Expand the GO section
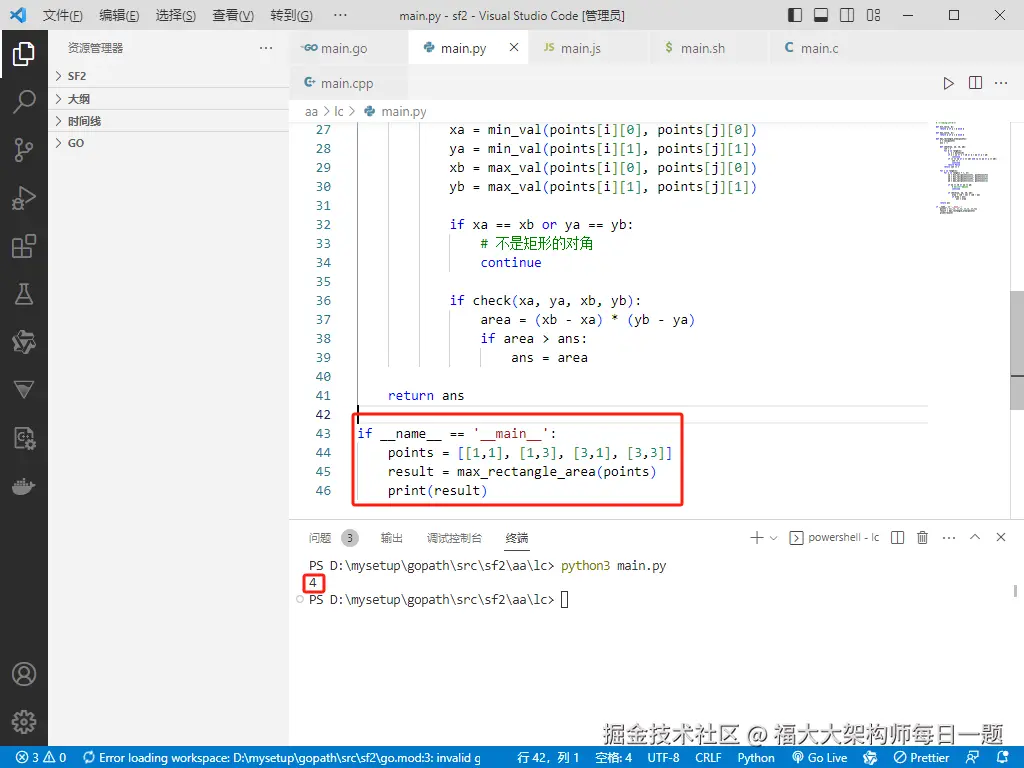 click(x=168, y=143)
